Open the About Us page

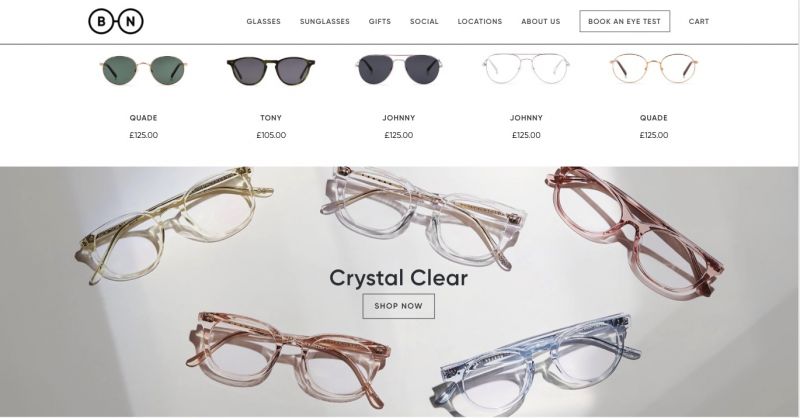pos(540,21)
